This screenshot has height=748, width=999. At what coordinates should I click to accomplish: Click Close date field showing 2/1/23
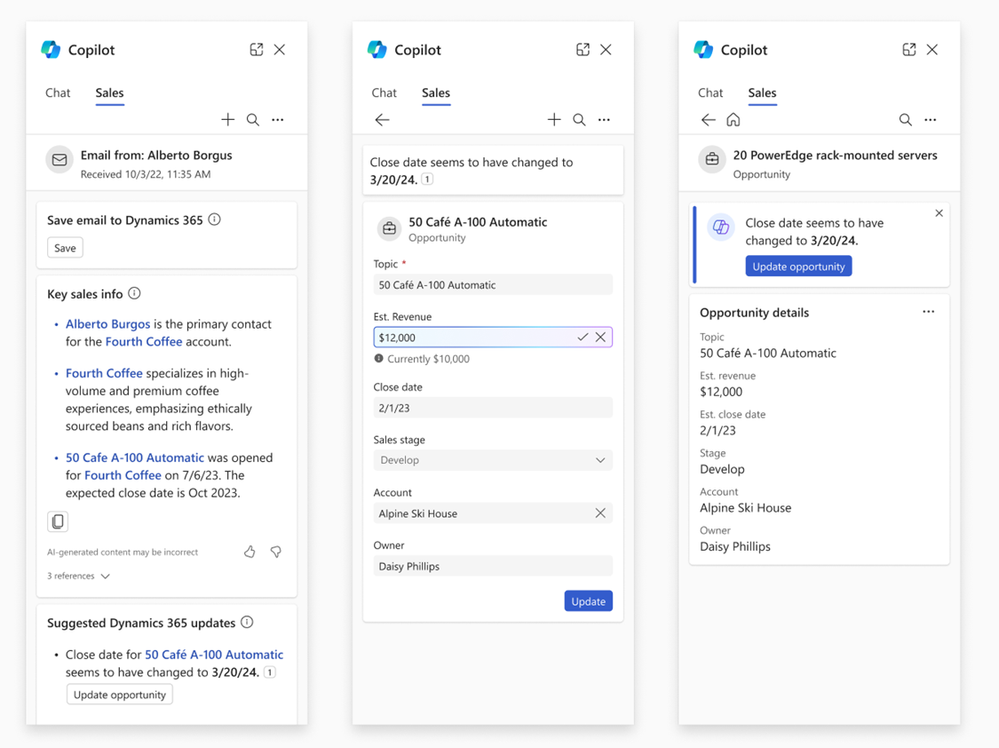493,408
